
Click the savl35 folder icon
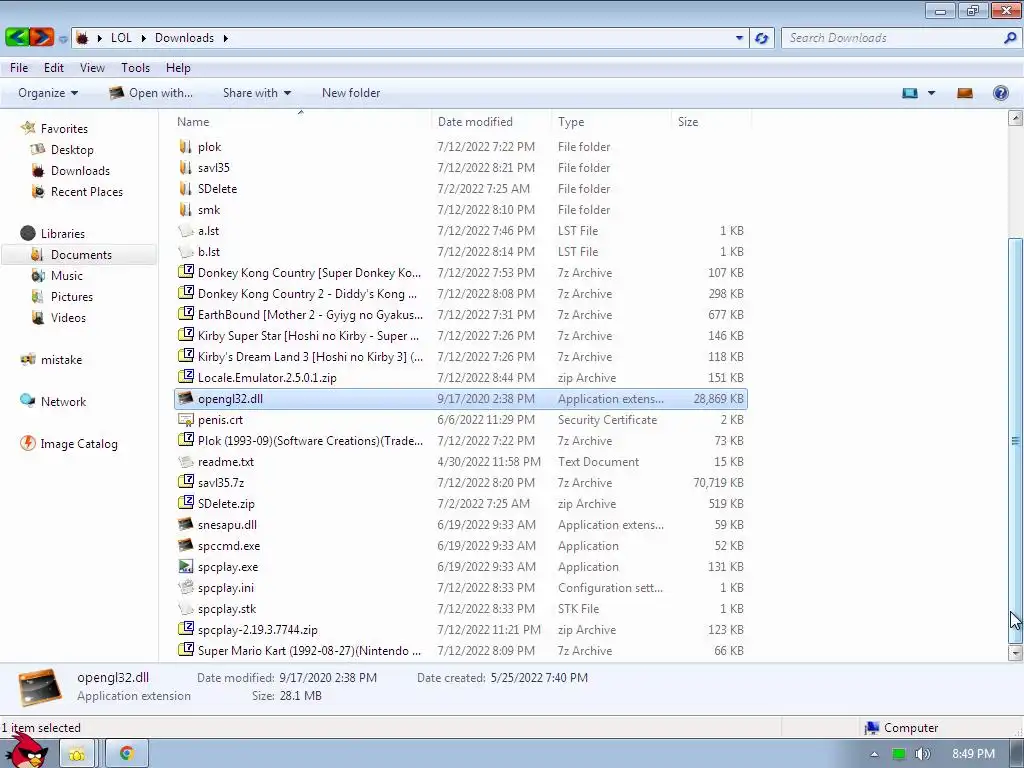tap(185, 167)
